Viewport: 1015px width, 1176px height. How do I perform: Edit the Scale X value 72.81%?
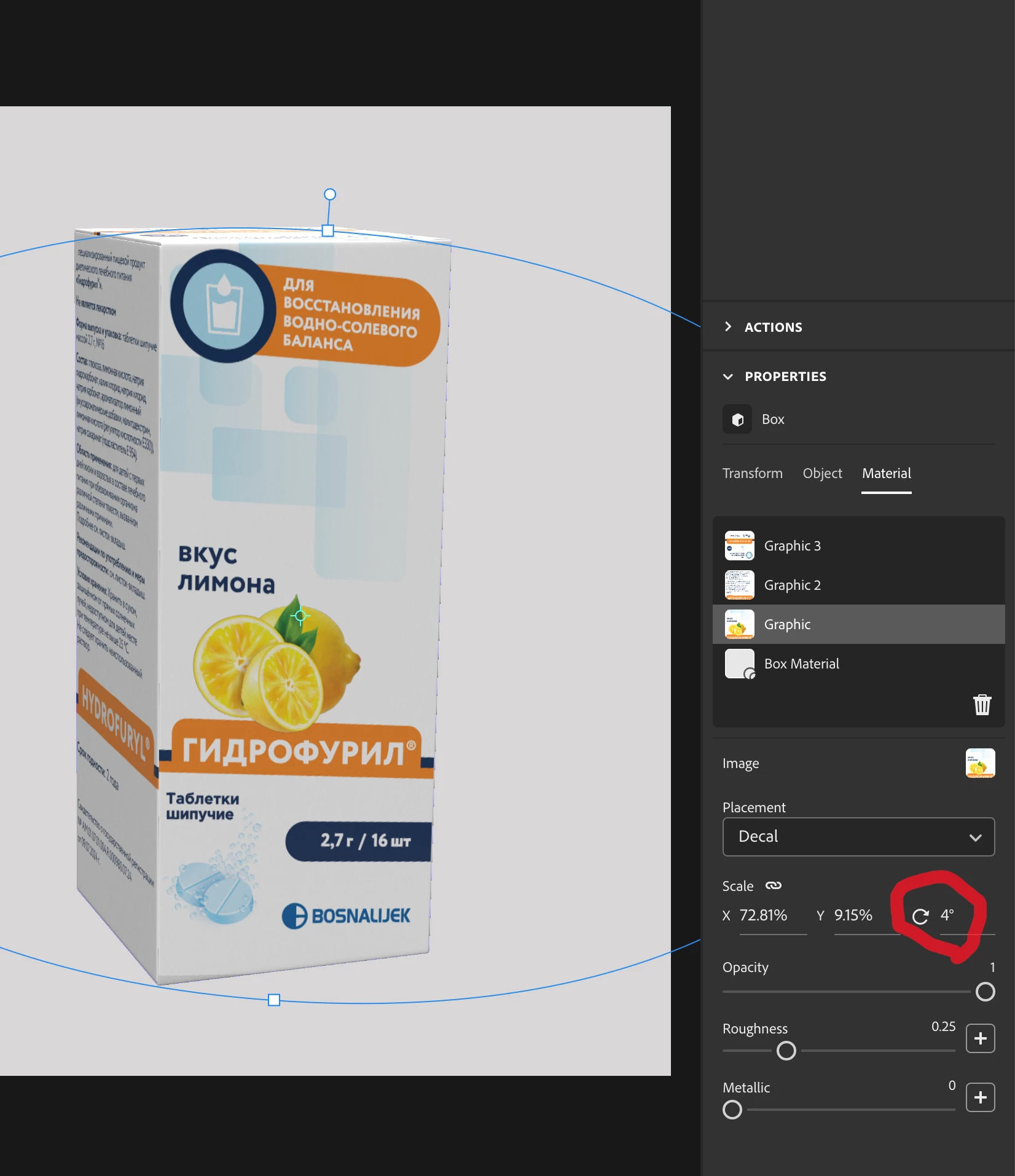click(x=773, y=915)
